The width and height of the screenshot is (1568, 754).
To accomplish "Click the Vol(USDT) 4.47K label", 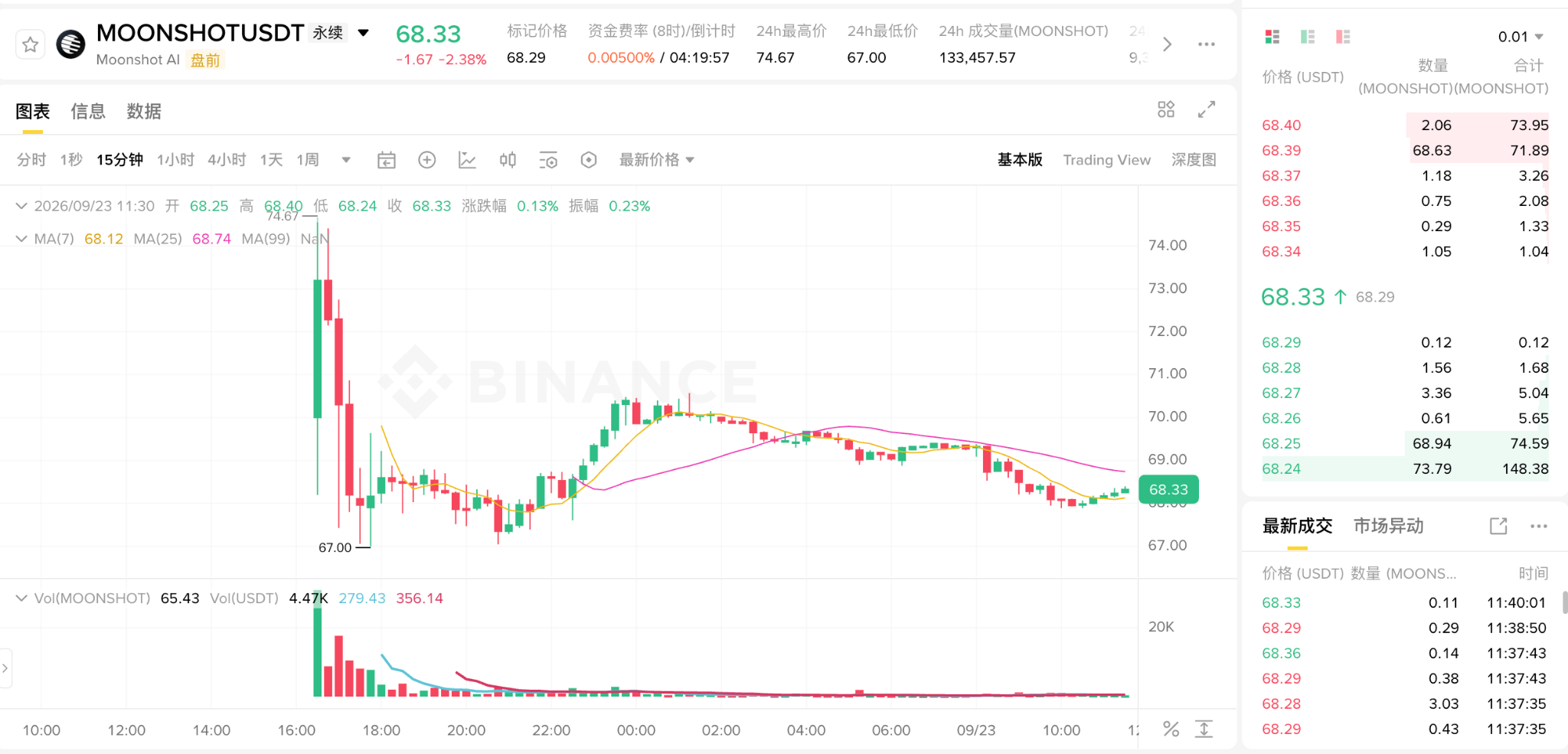I will [x=269, y=599].
